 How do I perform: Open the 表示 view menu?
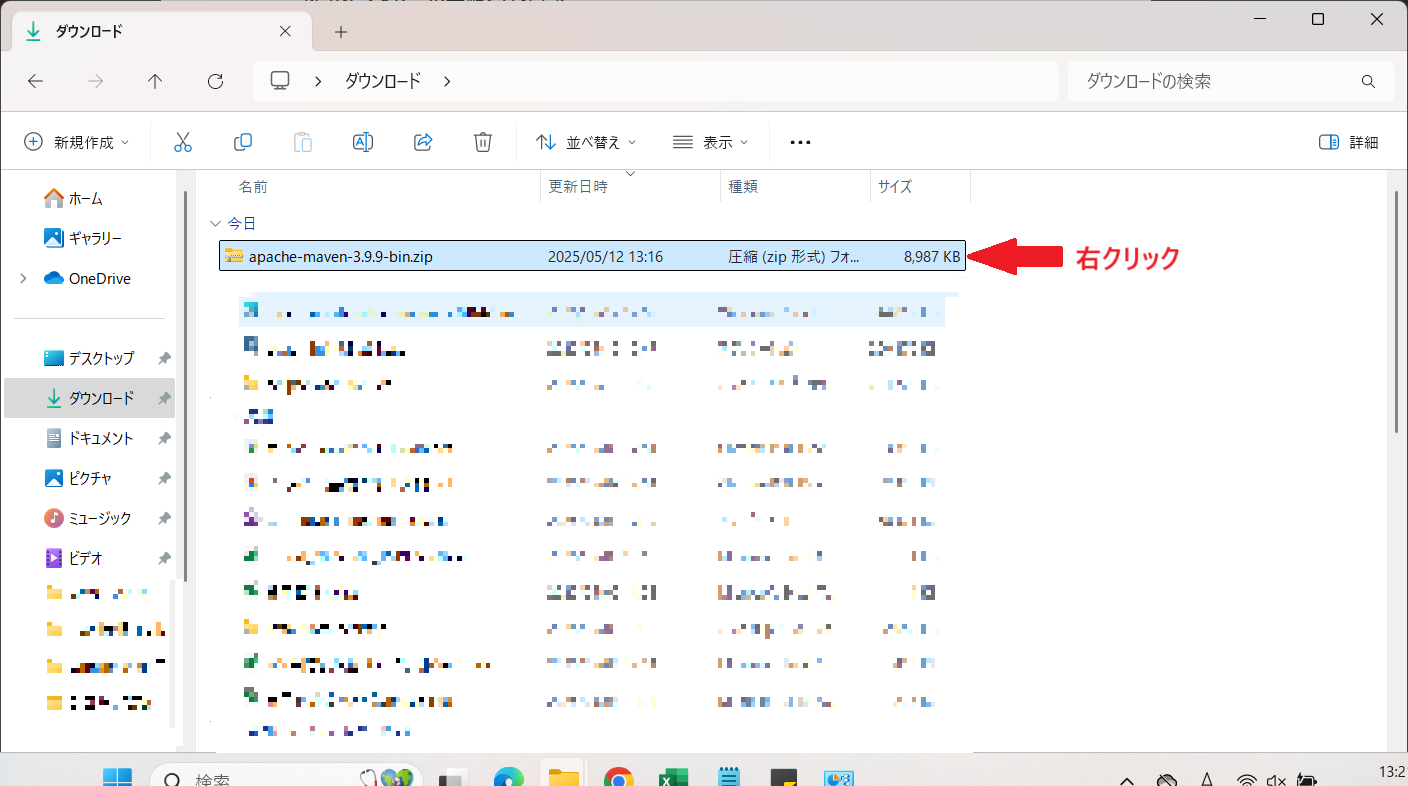pos(711,142)
